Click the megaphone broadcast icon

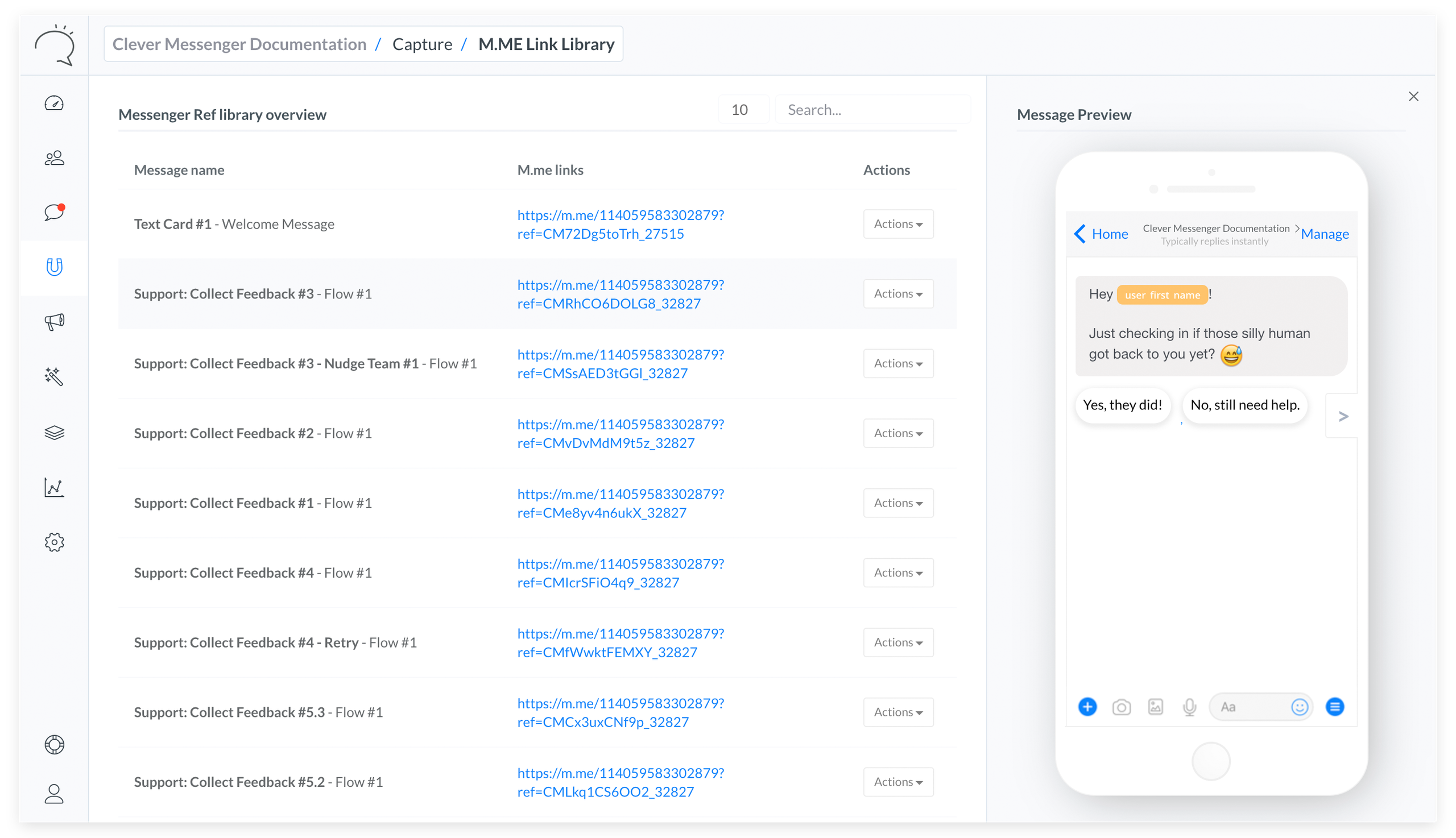[x=54, y=321]
